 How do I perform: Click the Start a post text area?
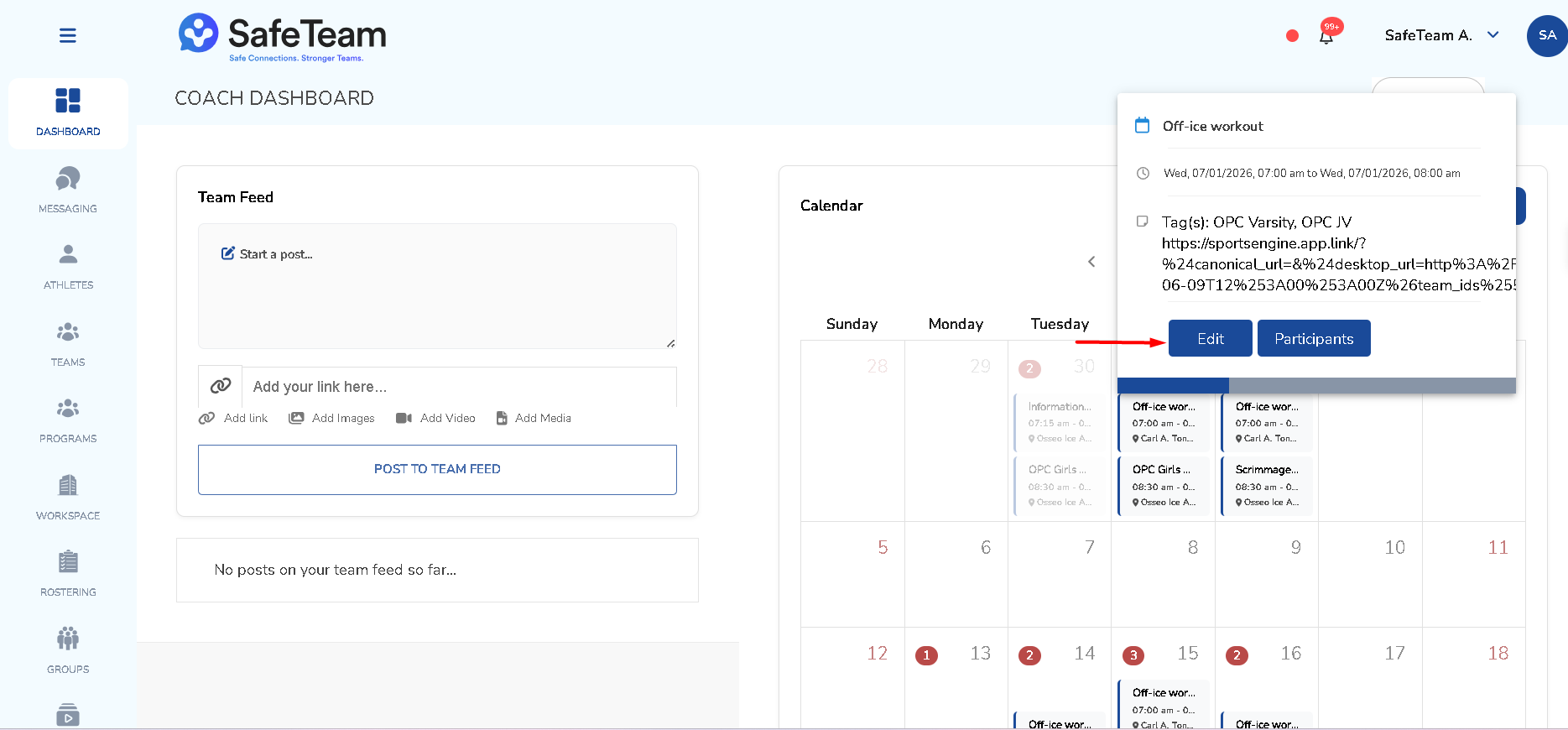tap(437, 286)
